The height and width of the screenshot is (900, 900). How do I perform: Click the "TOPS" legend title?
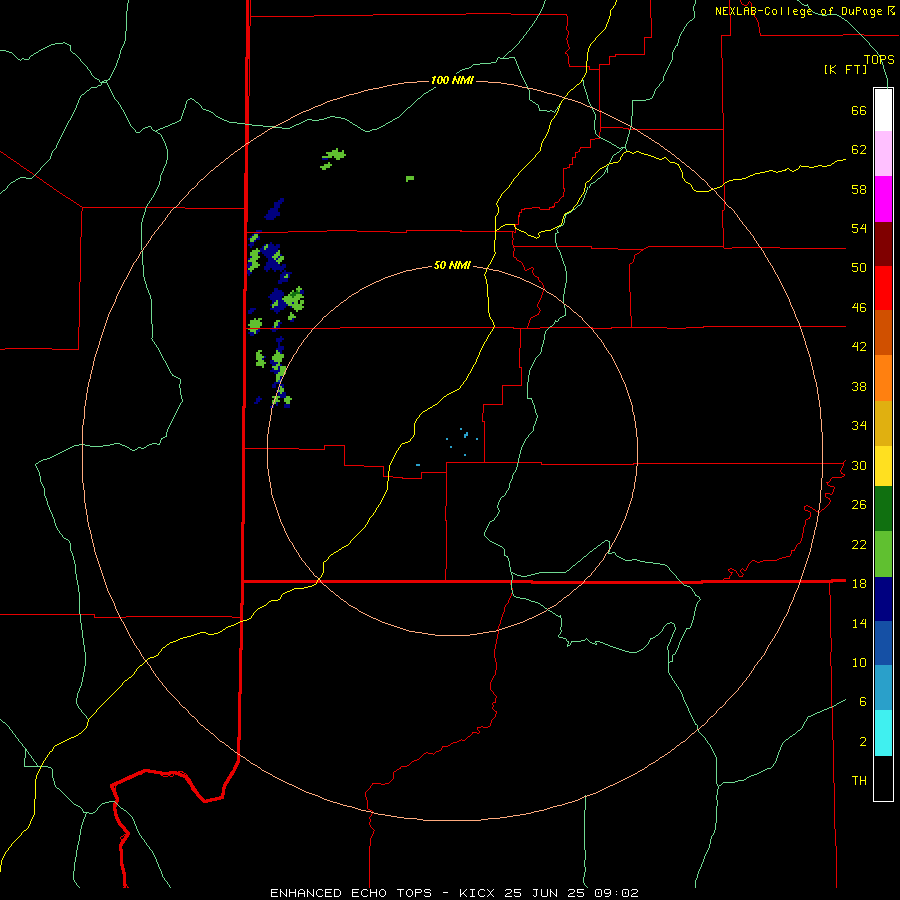pos(879,60)
